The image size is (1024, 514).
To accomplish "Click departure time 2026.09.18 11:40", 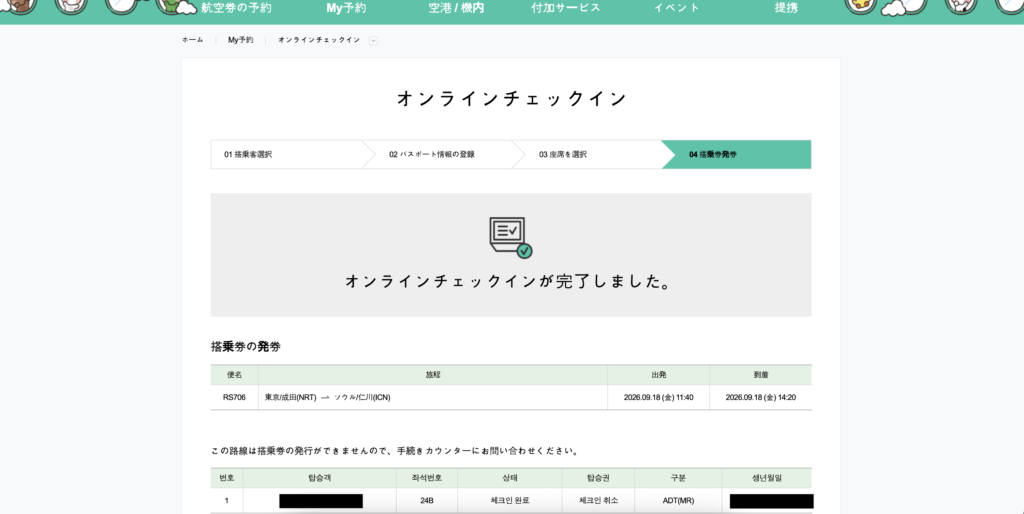I will pyautogui.click(x=658, y=397).
